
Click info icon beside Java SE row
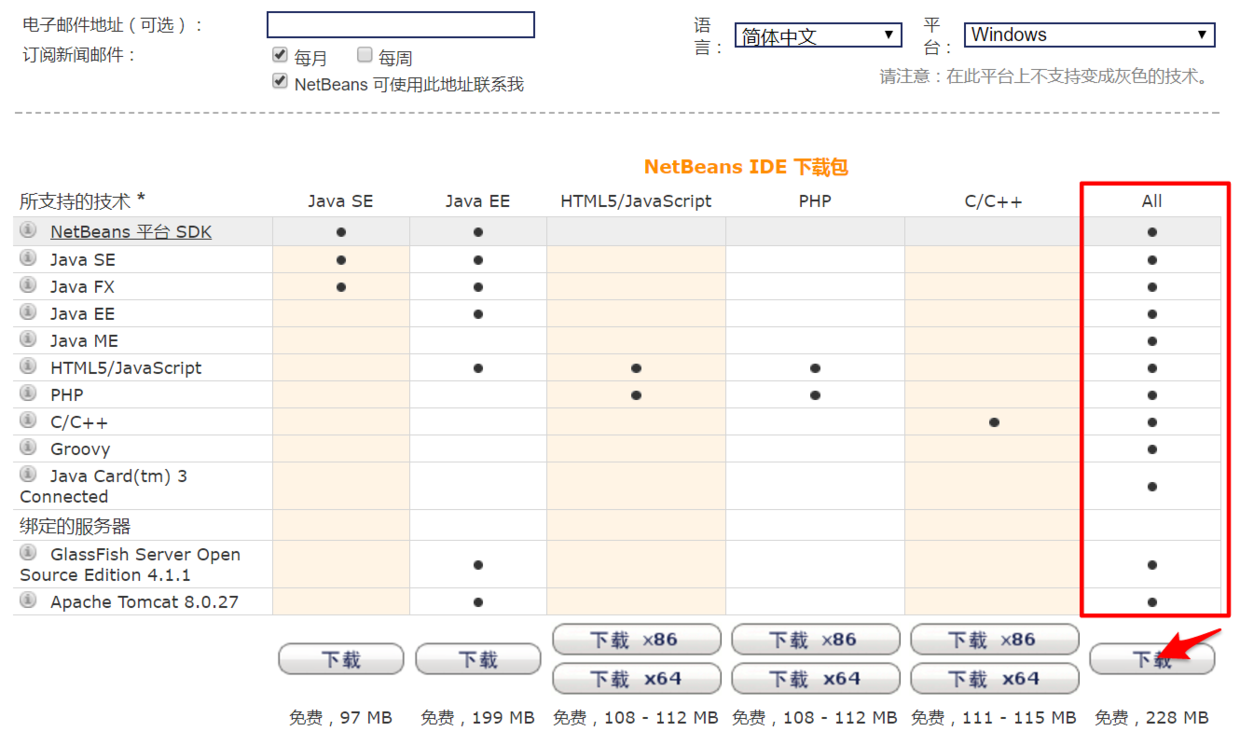tap(28, 258)
